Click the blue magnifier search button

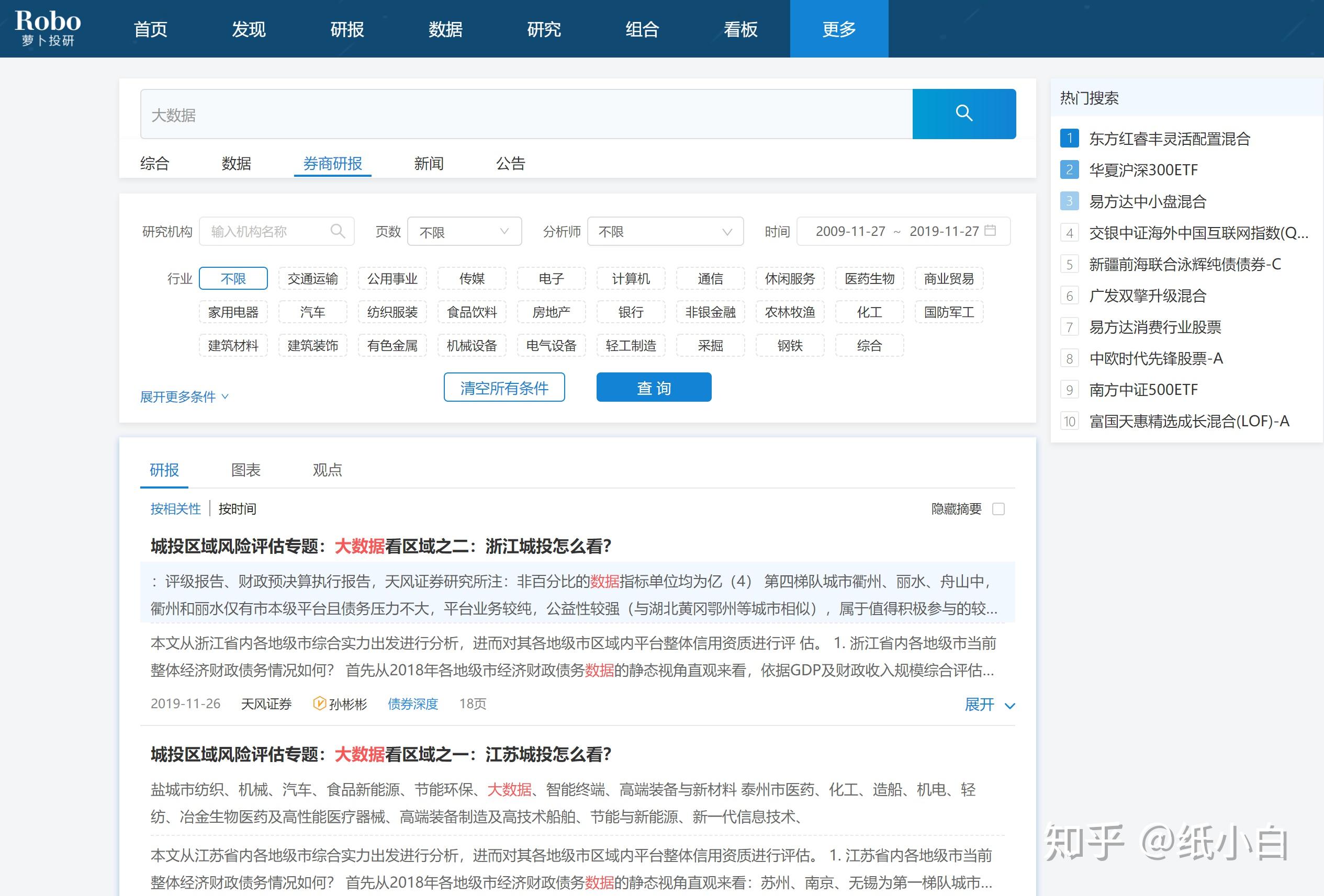pos(963,114)
